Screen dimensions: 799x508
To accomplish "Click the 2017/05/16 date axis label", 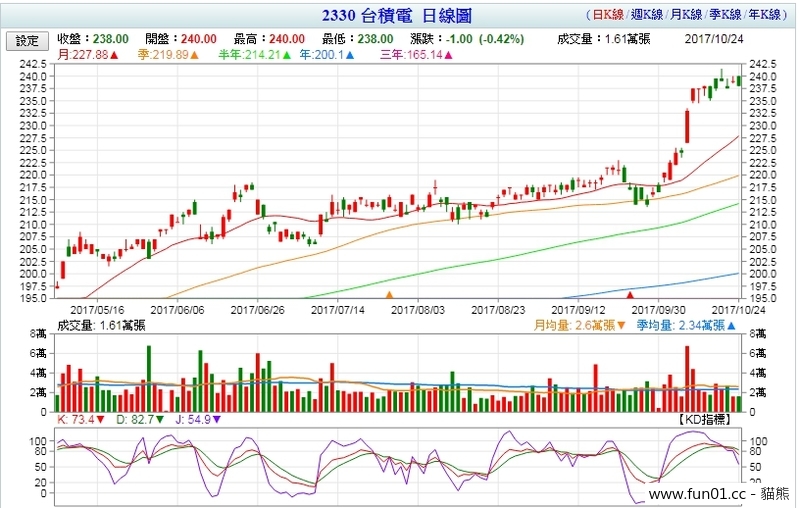I will [97, 310].
